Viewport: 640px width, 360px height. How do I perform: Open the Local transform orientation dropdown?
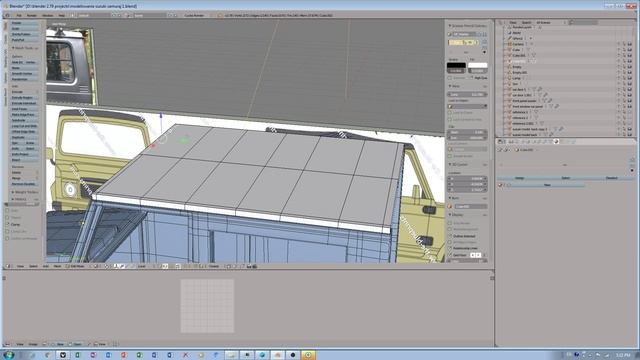tap(144, 266)
